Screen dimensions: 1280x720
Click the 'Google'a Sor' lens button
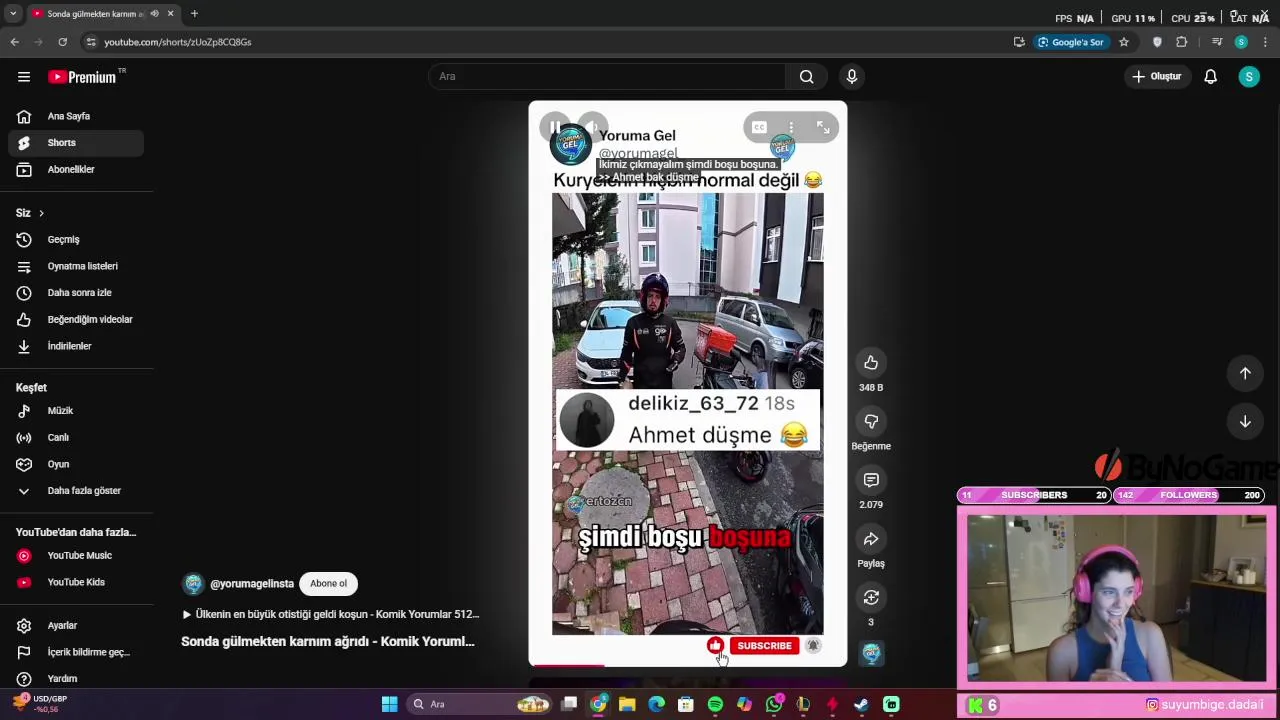pyautogui.click(x=1070, y=42)
